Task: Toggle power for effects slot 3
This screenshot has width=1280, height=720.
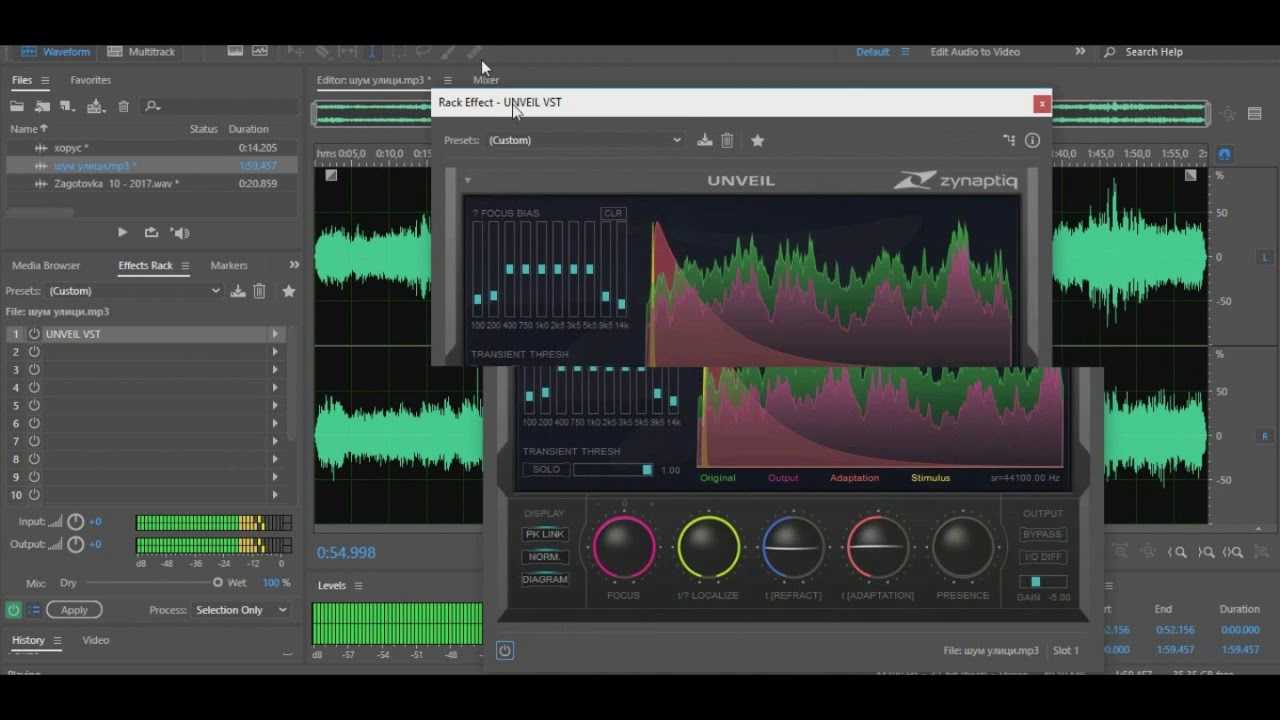Action: click(34, 370)
